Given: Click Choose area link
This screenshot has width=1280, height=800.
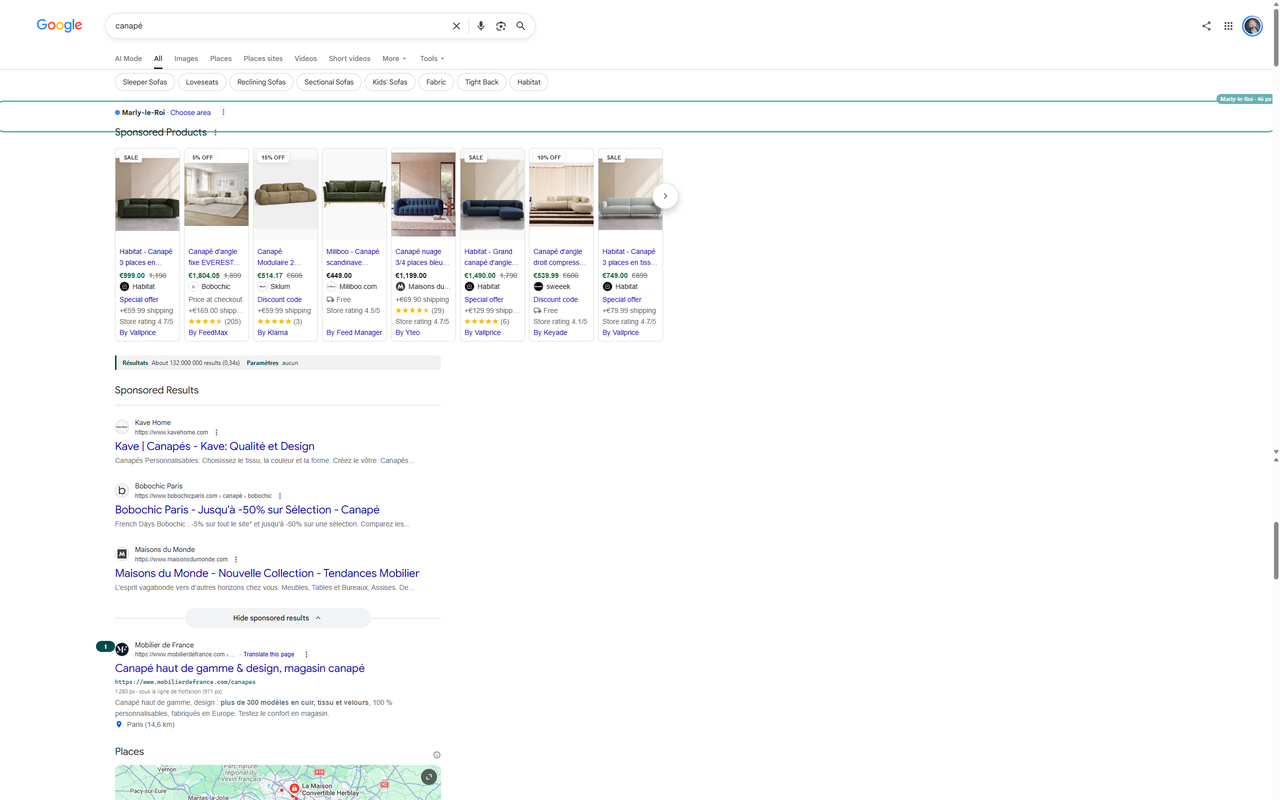Looking at the screenshot, I should 190,113.
